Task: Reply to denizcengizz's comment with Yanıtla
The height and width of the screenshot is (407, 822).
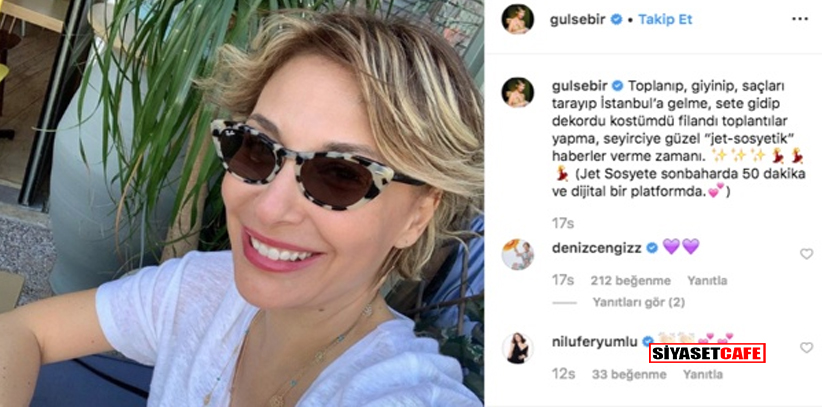Action: click(707, 281)
